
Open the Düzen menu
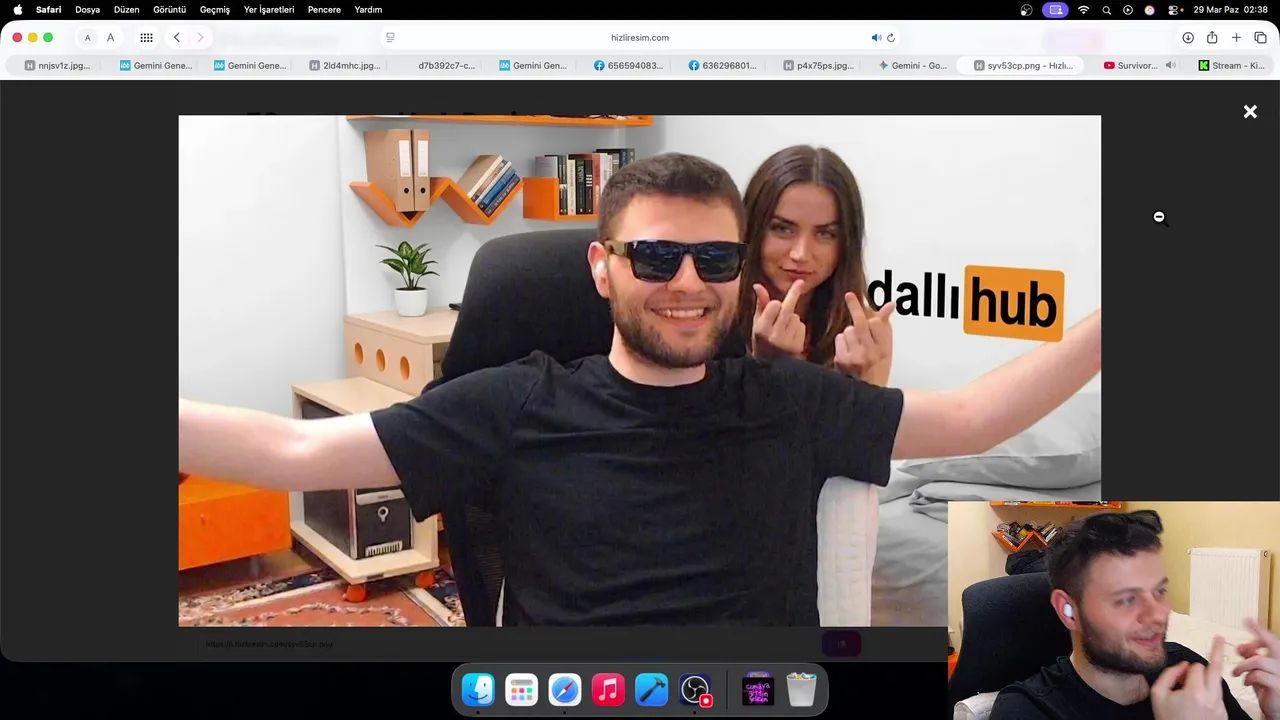point(126,10)
